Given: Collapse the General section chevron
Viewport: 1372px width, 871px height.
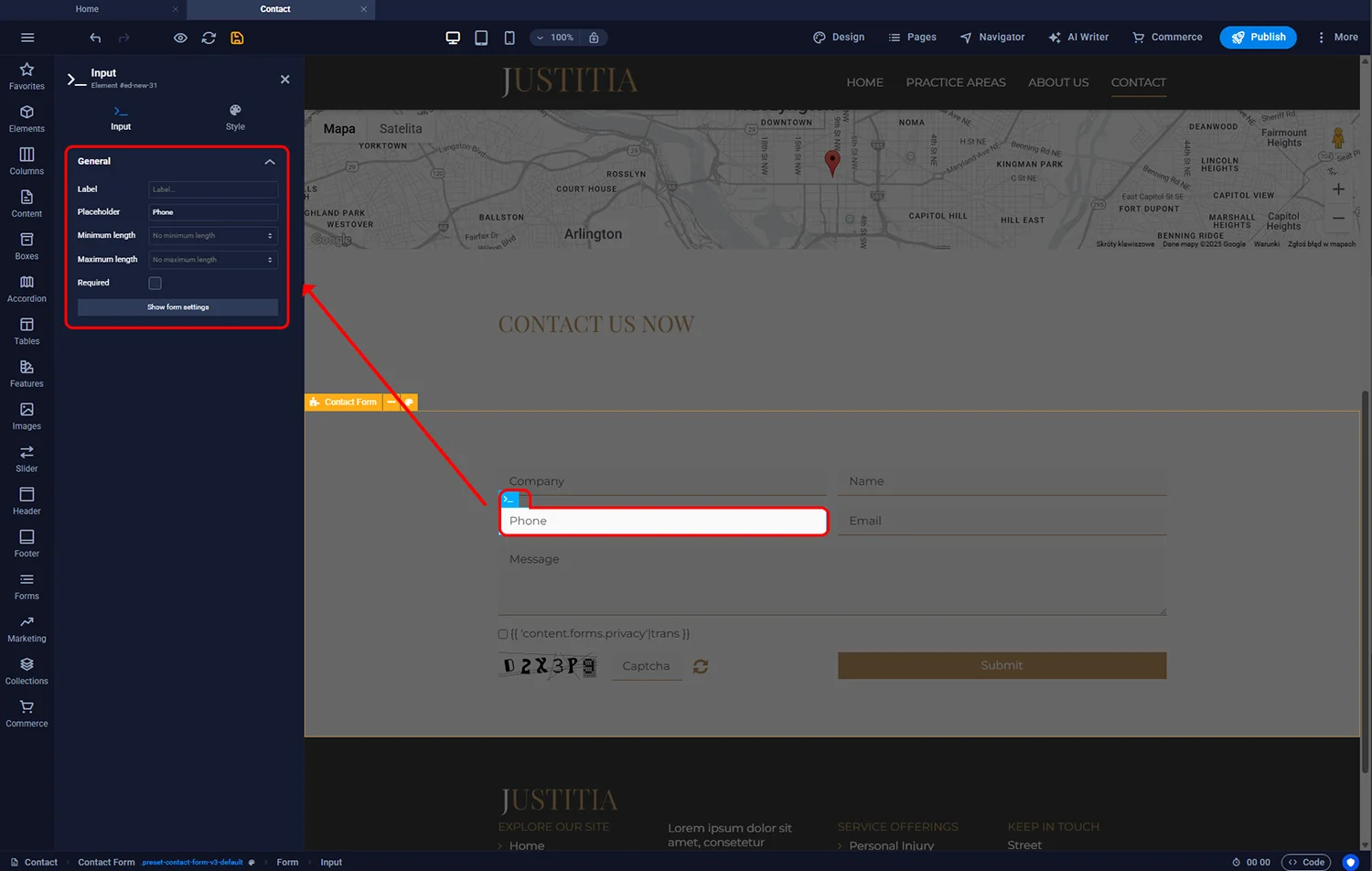Looking at the screenshot, I should click(270, 162).
